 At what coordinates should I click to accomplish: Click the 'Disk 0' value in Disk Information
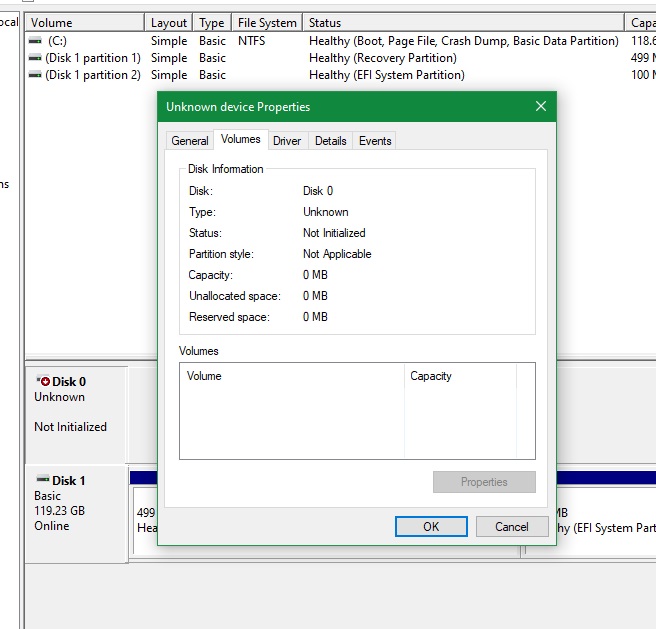(x=318, y=191)
